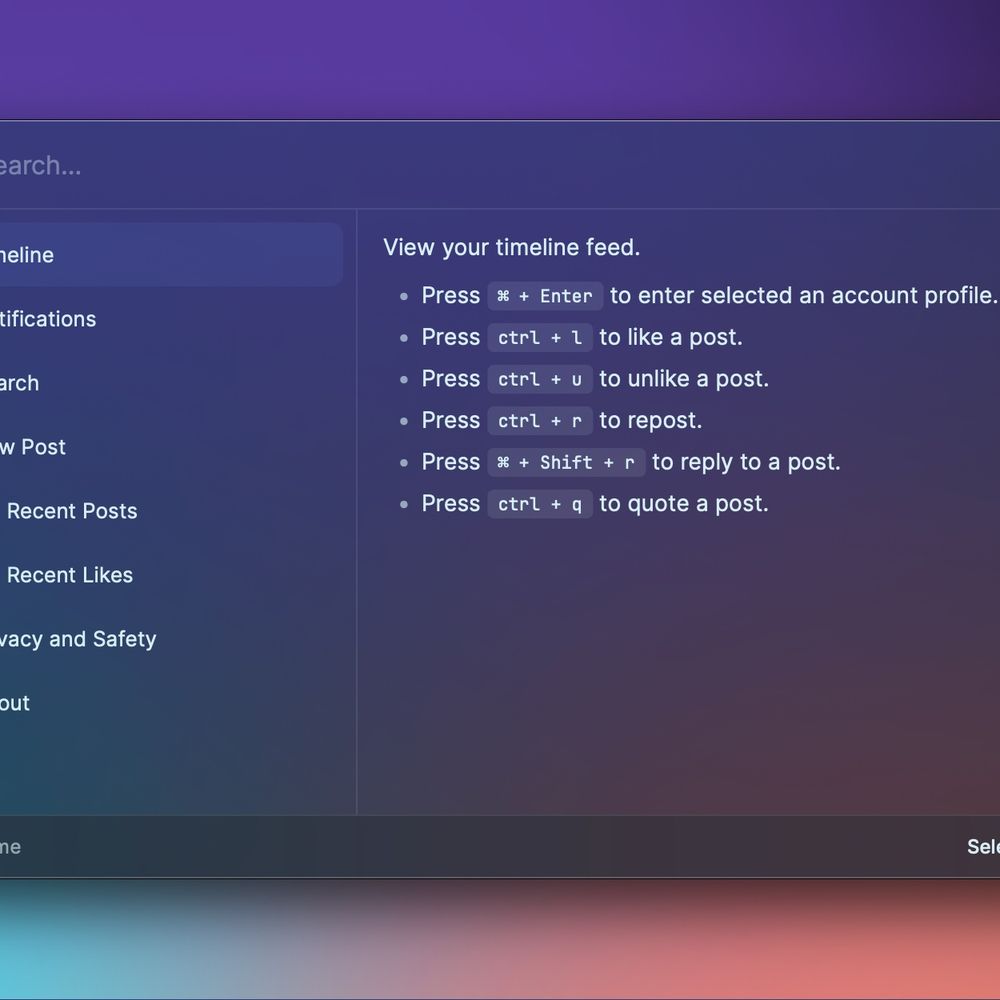
Task: Click 'to reply to a post.' text
Action: click(746, 462)
